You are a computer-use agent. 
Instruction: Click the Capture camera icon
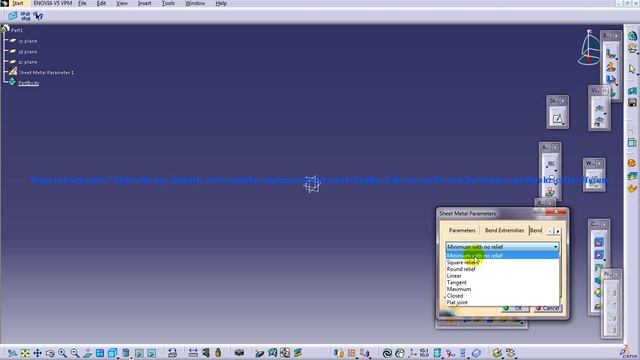239,353
